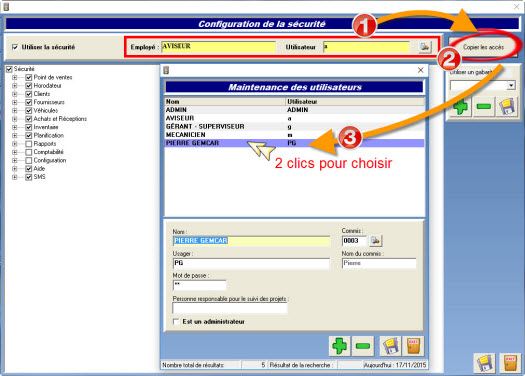Click the Copier les accès button
This screenshot has width=525, height=376.
483,47
